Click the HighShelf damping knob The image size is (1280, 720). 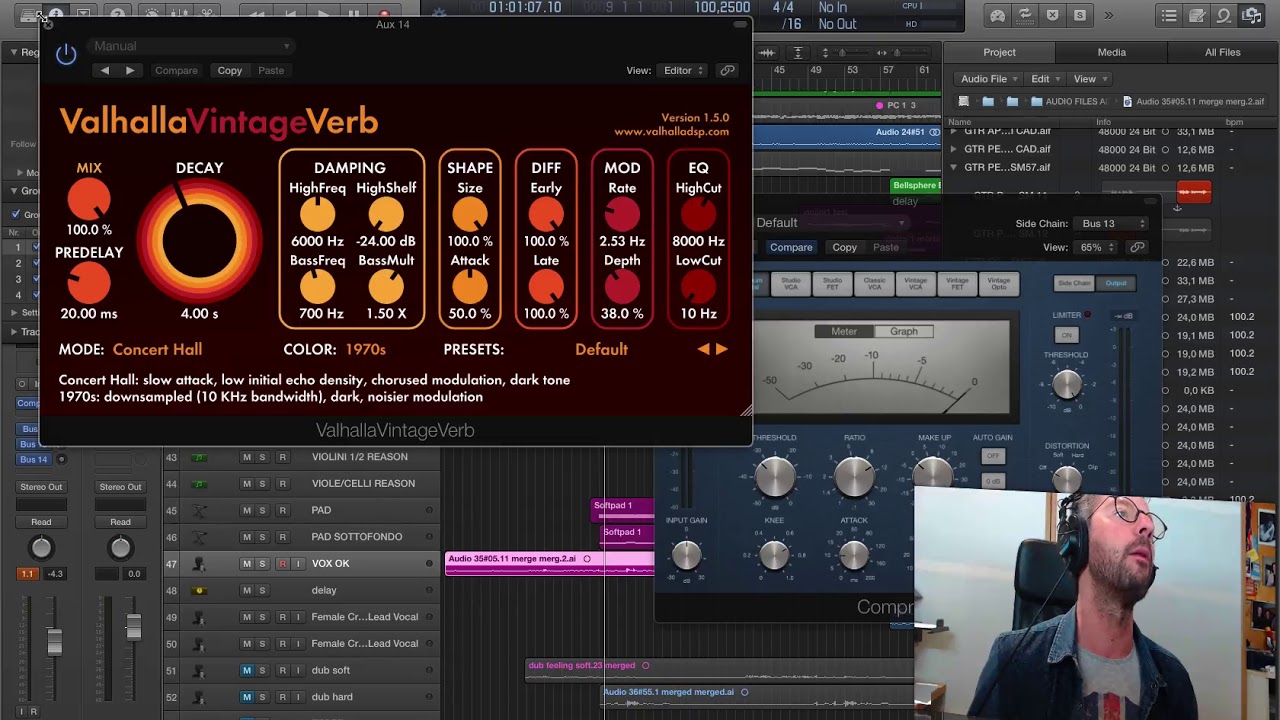386,214
